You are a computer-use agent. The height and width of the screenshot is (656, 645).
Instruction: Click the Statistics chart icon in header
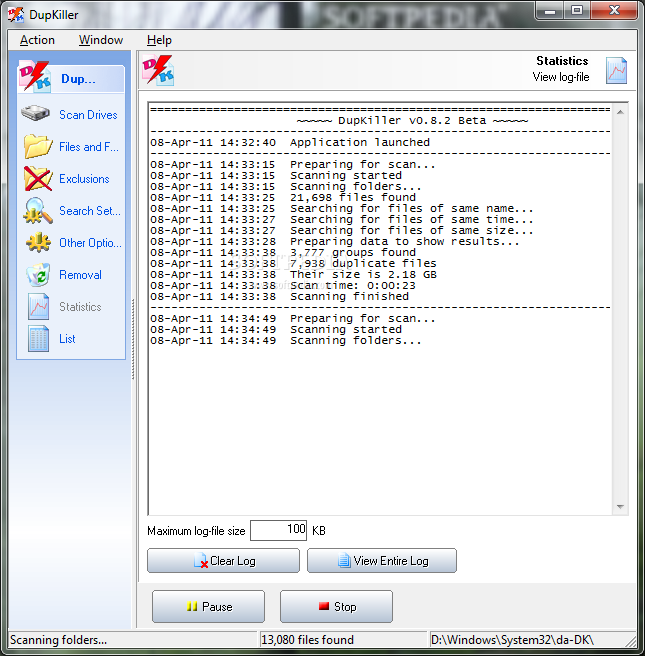click(616, 70)
